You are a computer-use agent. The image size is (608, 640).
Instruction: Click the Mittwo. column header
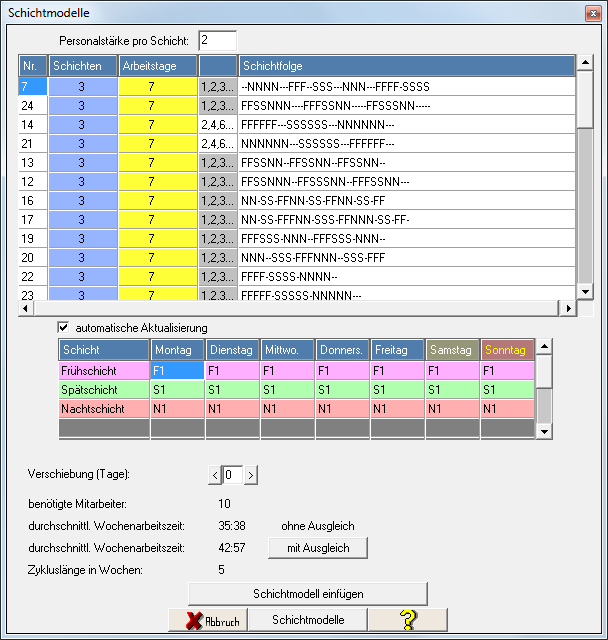288,350
